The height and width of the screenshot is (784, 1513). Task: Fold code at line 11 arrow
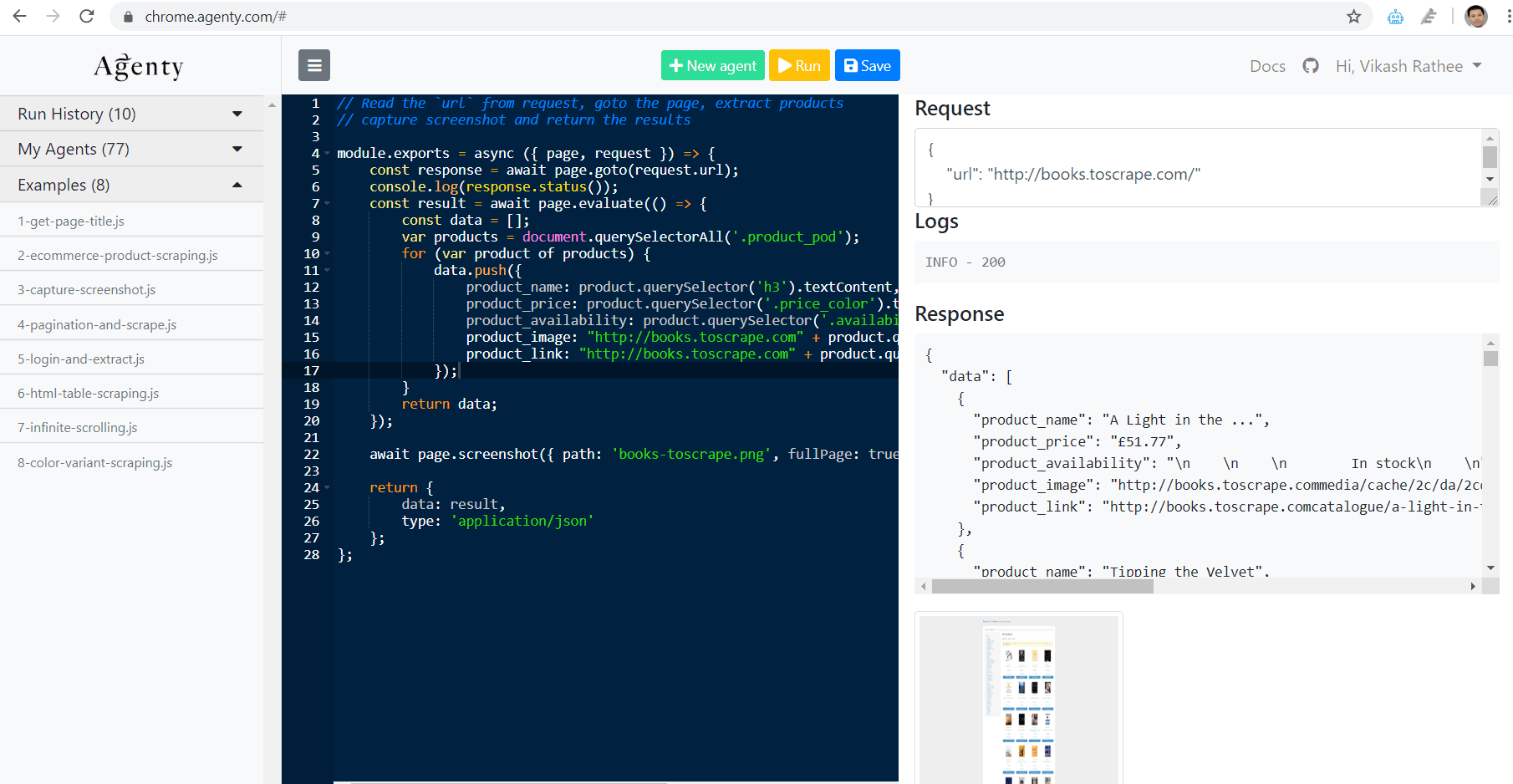tap(327, 271)
